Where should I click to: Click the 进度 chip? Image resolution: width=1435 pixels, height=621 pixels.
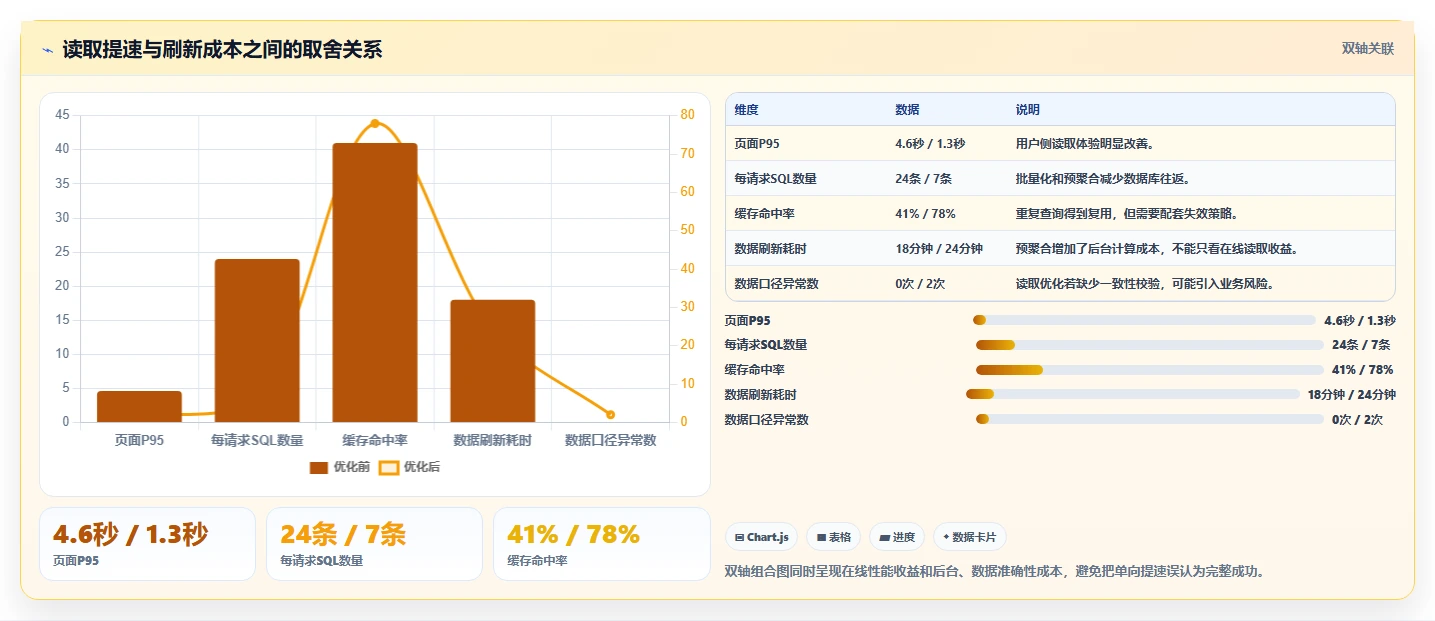click(x=897, y=537)
